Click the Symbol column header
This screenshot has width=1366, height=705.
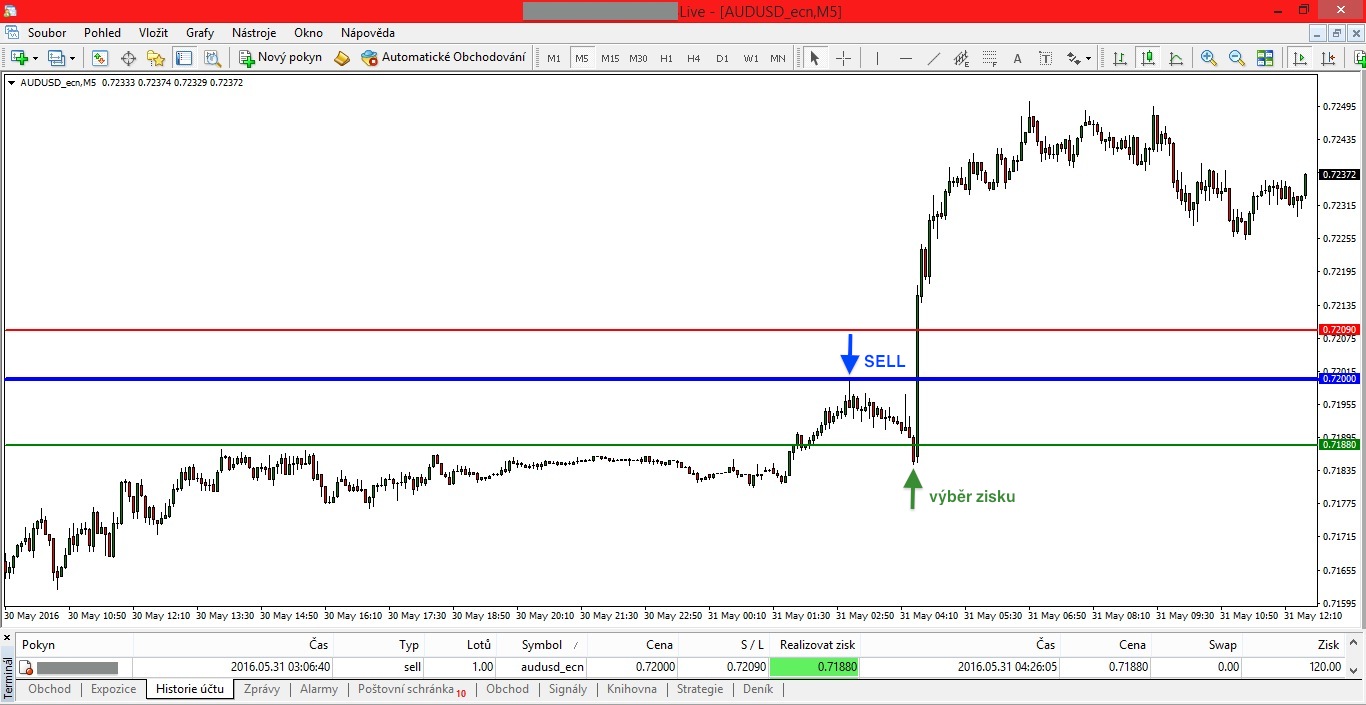541,645
